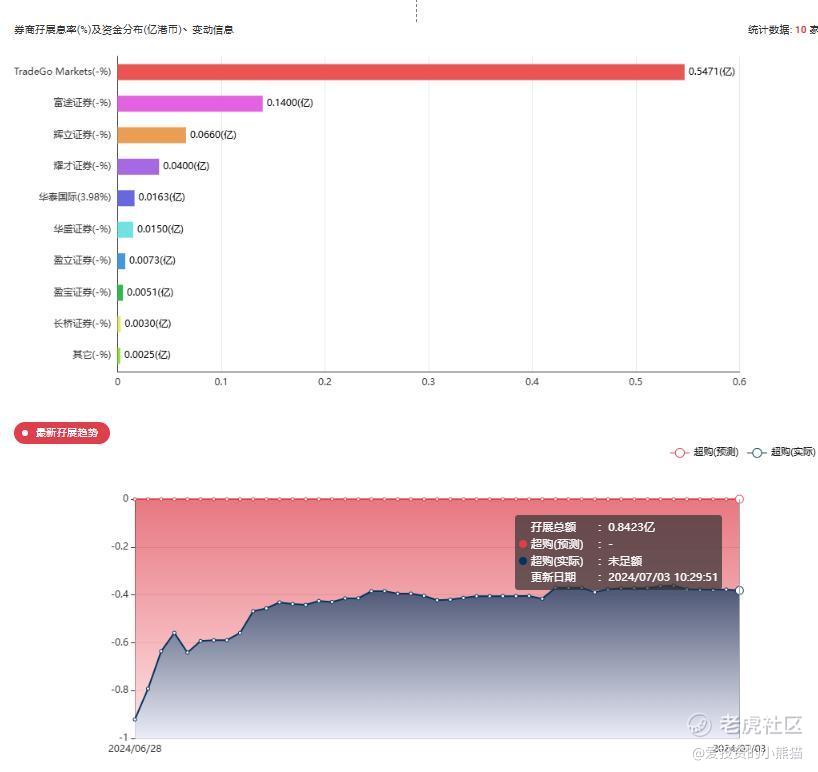The image size is (818, 772).
Task: Toggle the 超购(实际) legend series
Action: click(781, 452)
